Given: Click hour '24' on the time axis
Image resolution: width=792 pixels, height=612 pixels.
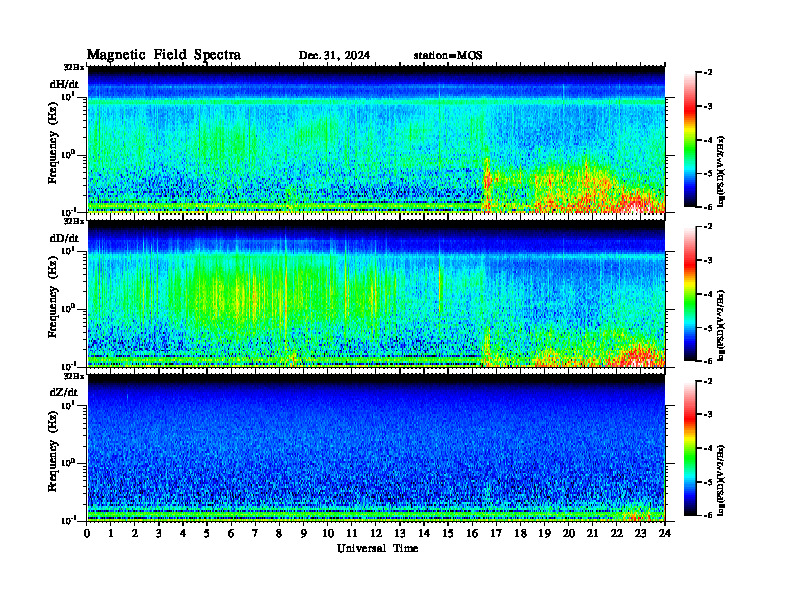Looking at the screenshot, I should click(x=665, y=534).
